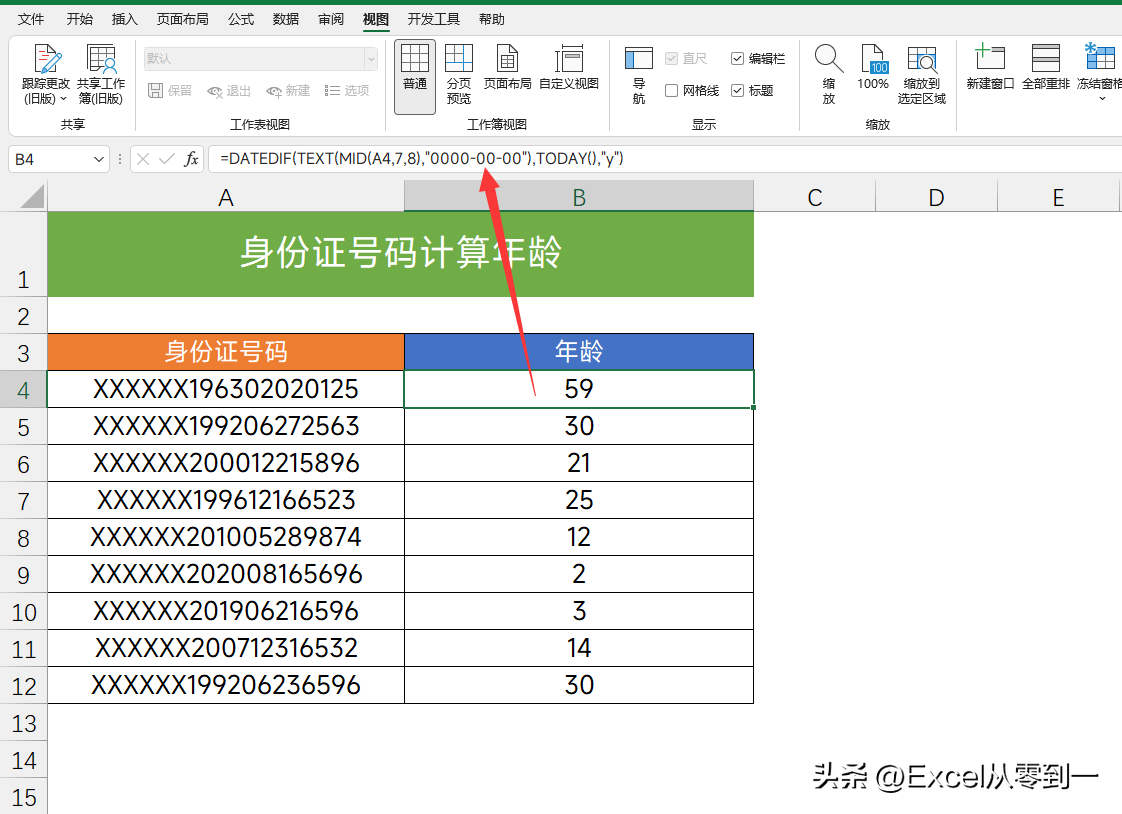Switch to the 插入 tab
The height and width of the screenshot is (814, 1122).
click(x=125, y=19)
